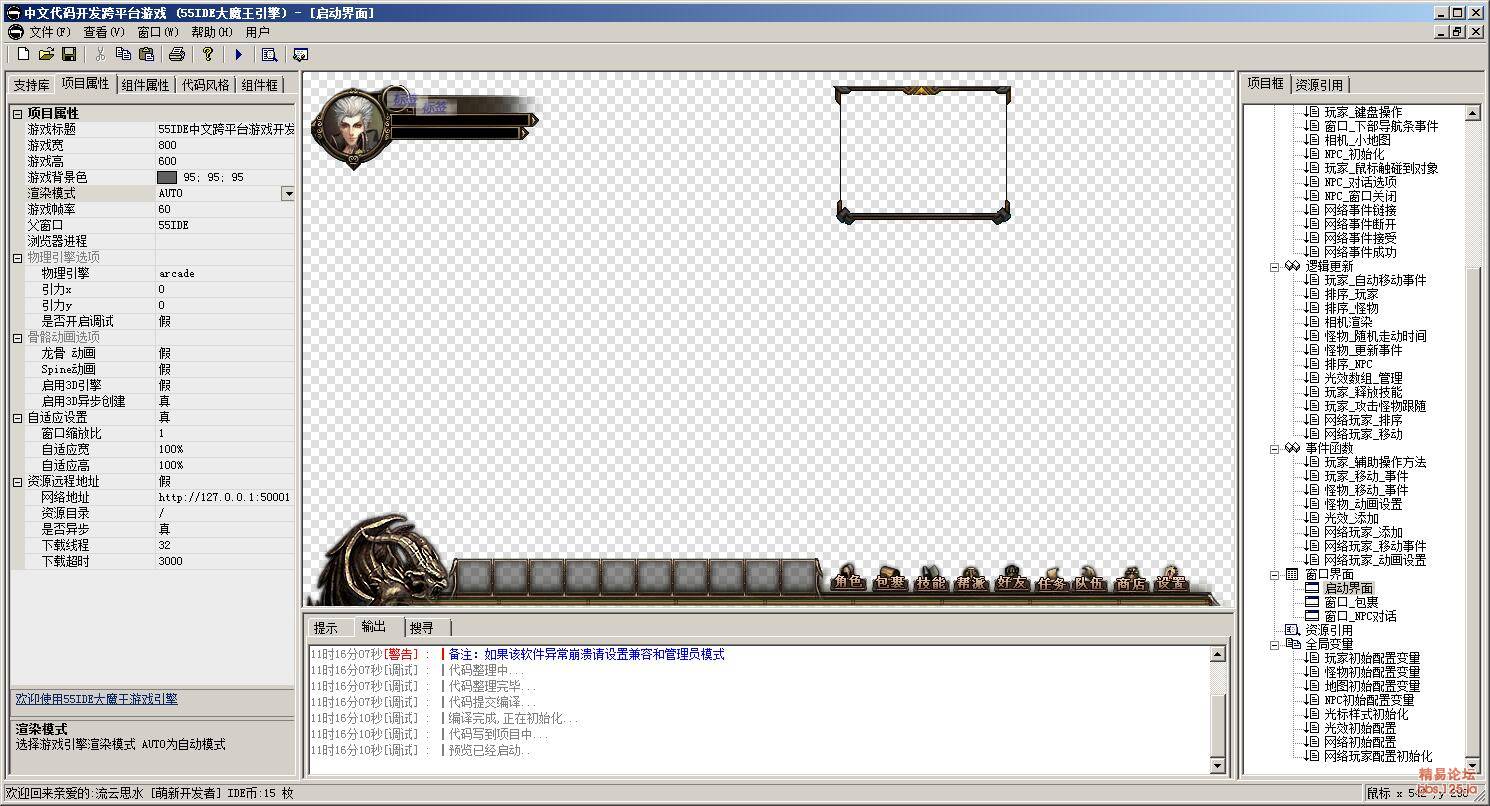Open the 欢迎使用55IDE大魔王游戏引擎 link

point(96,699)
